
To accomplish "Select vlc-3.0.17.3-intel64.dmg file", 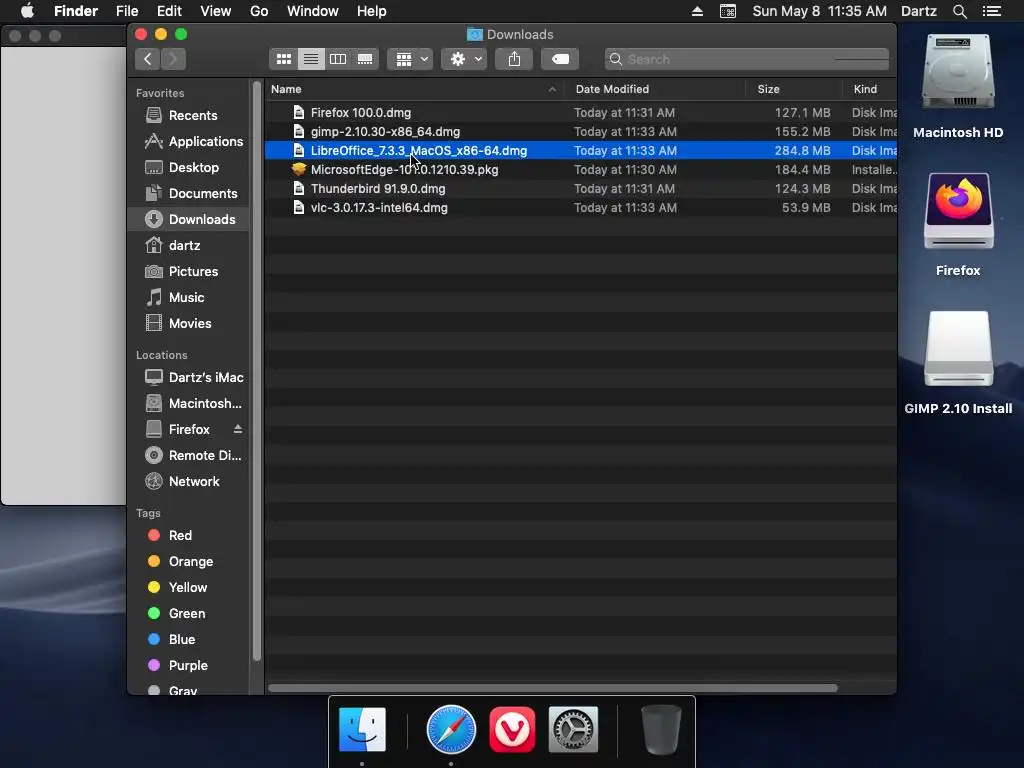I will pos(581,208).
